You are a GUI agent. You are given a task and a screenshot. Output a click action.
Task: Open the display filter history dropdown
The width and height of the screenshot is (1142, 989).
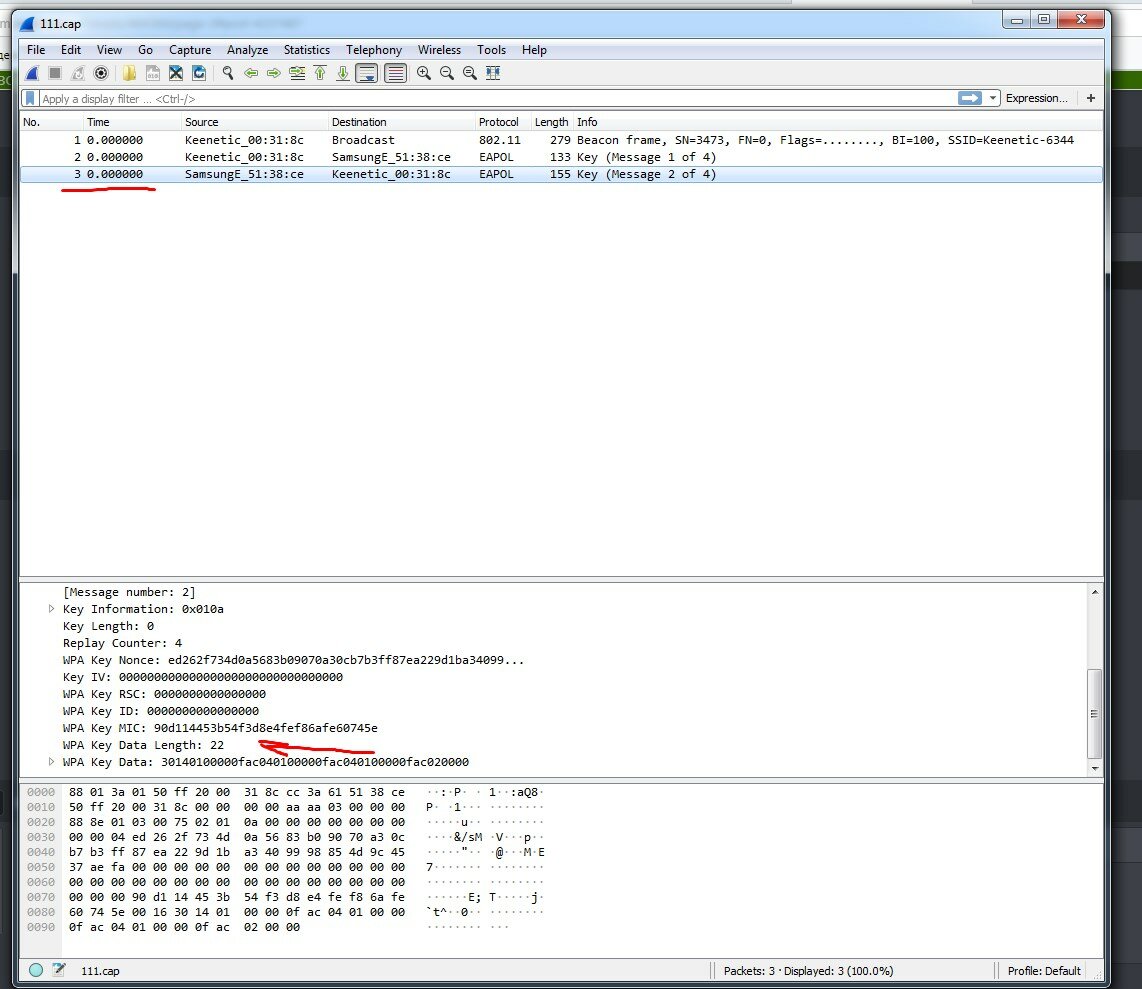993,98
